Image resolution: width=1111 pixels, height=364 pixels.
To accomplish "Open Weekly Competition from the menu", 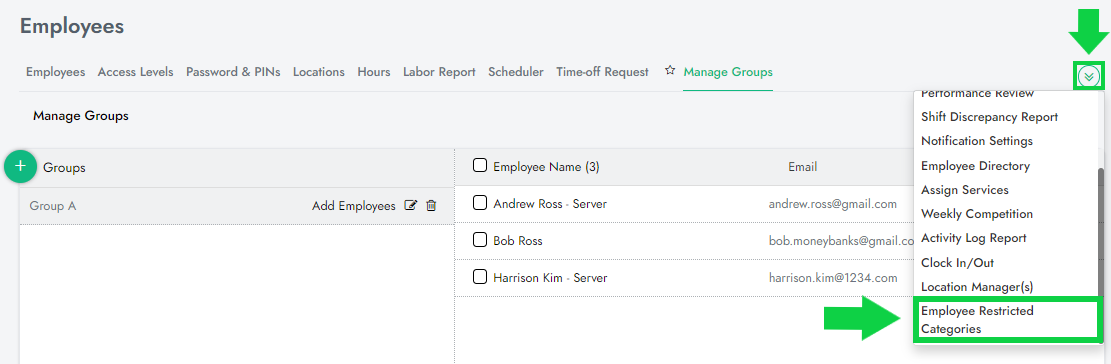I will (976, 214).
